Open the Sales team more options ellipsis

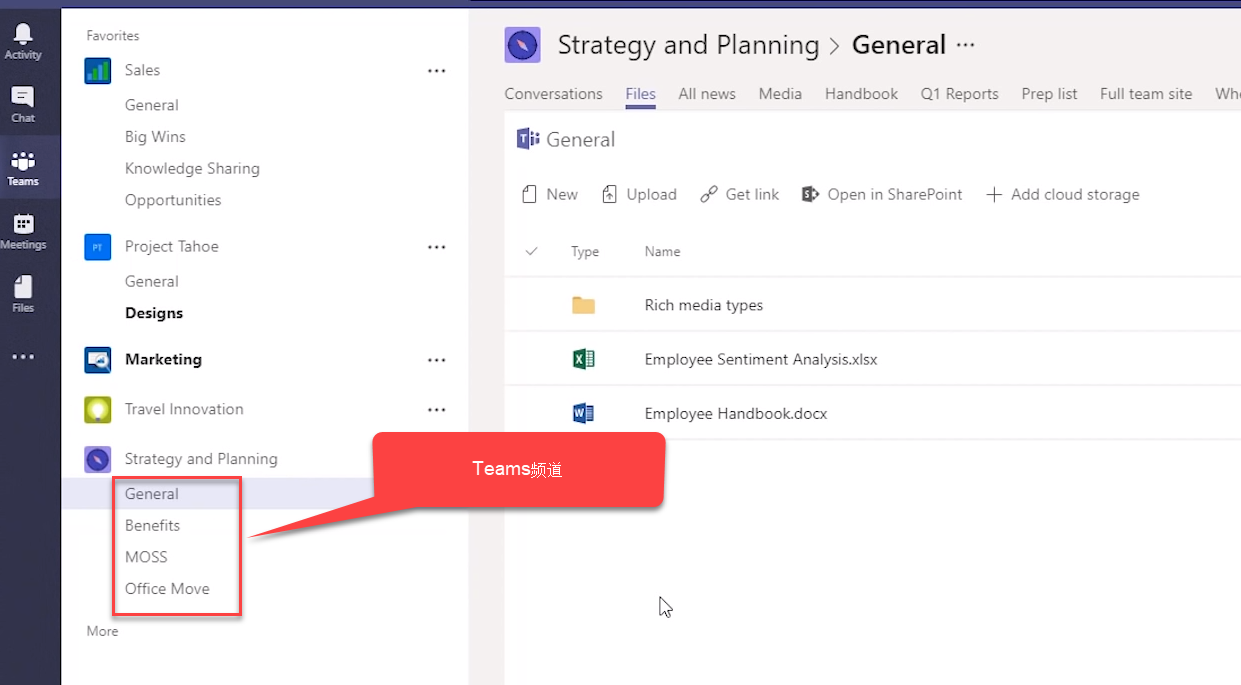pyautogui.click(x=436, y=71)
